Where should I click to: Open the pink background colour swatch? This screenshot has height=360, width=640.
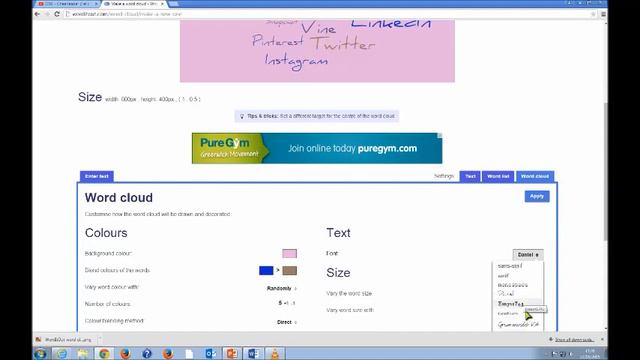(289, 253)
